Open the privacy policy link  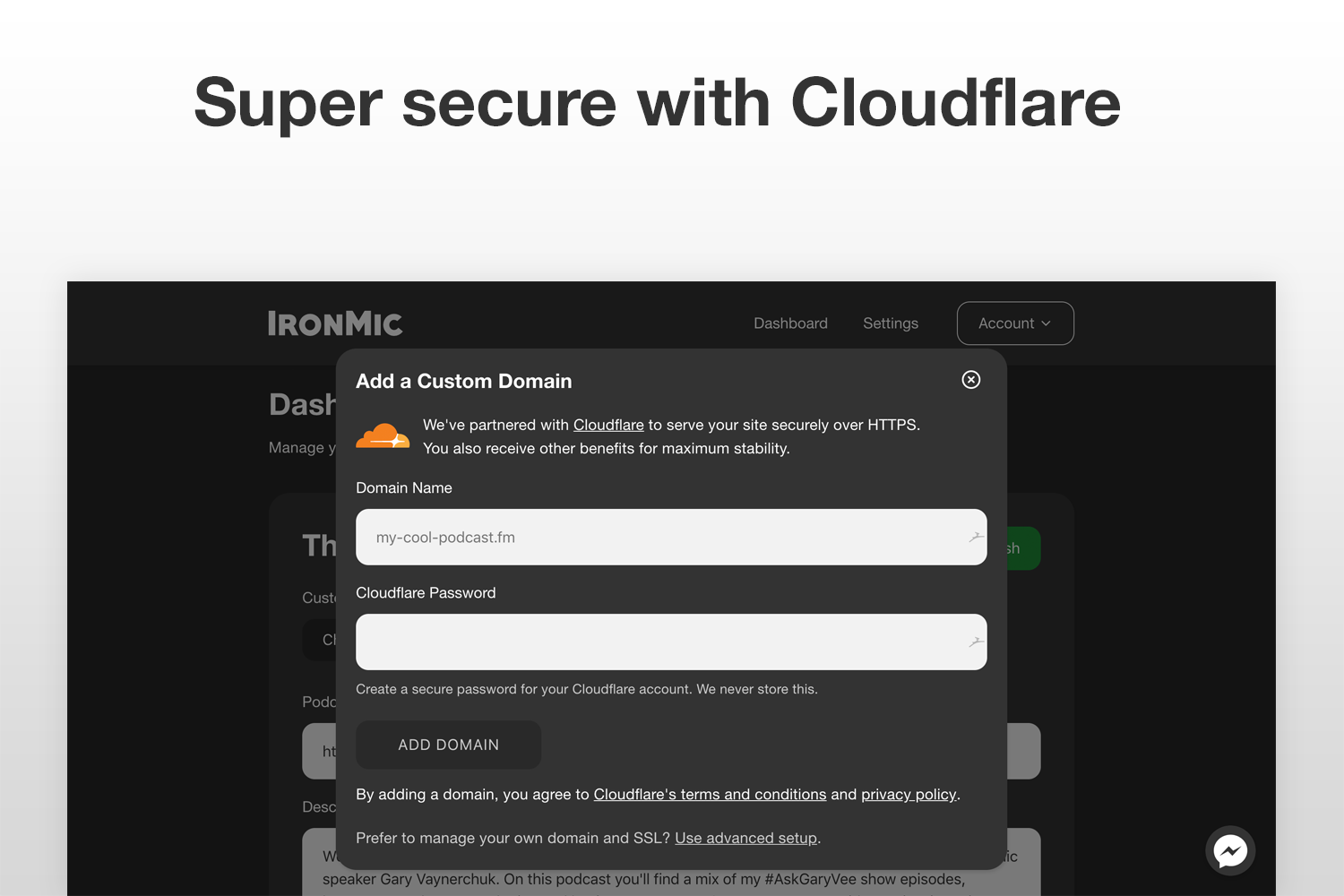pos(909,795)
